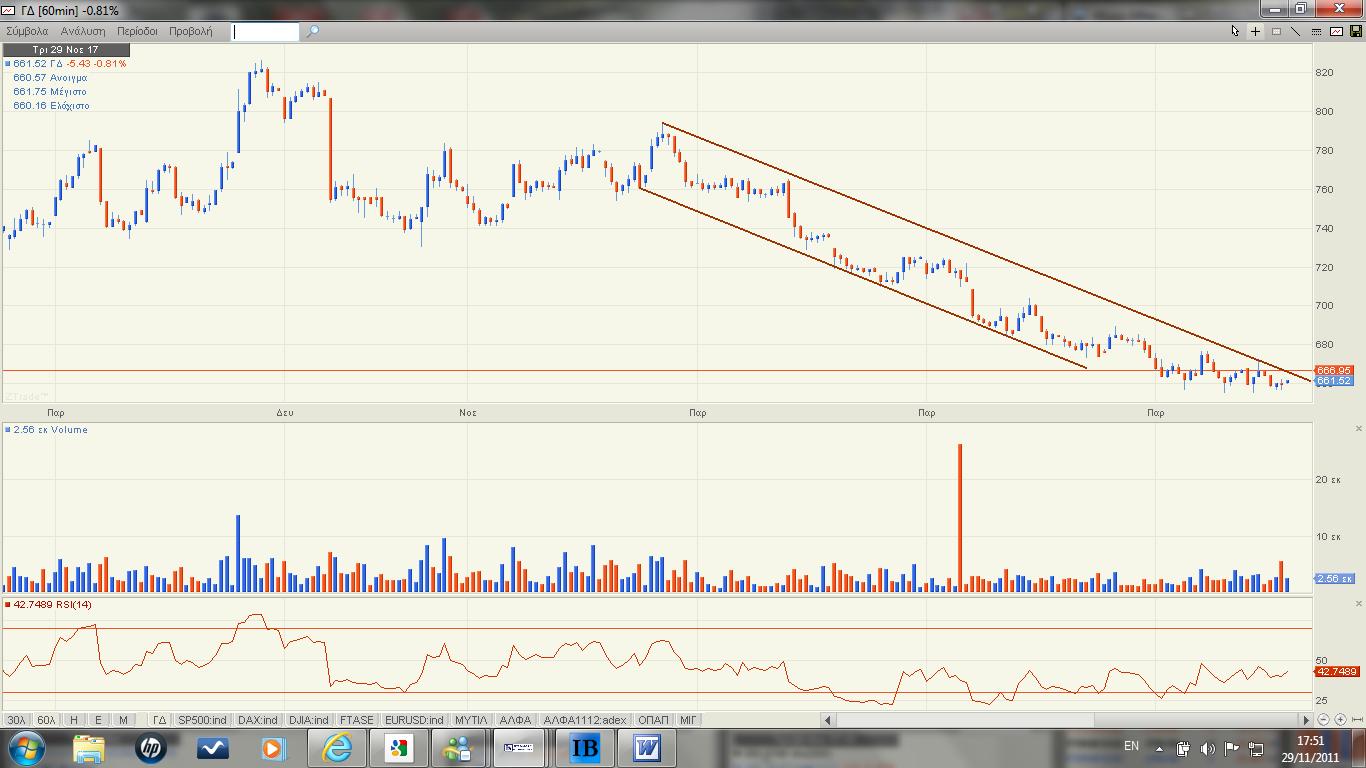Show hidden system tray icons
This screenshot has width=1366, height=768.
1160,748
